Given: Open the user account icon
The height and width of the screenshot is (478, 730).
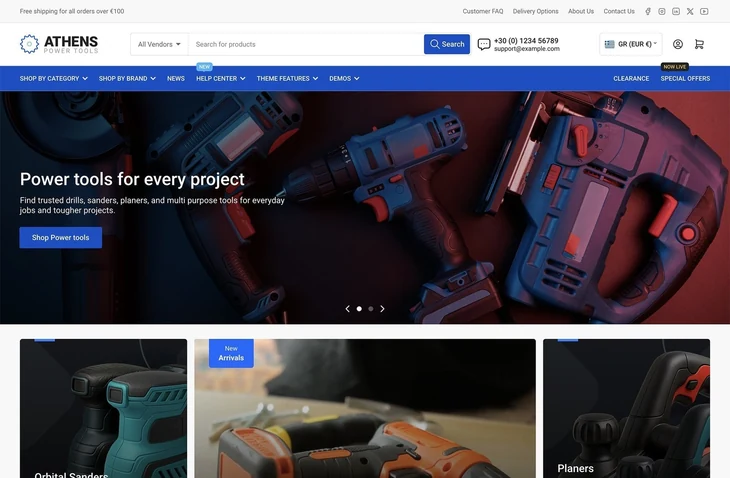Looking at the screenshot, I should tap(678, 44).
